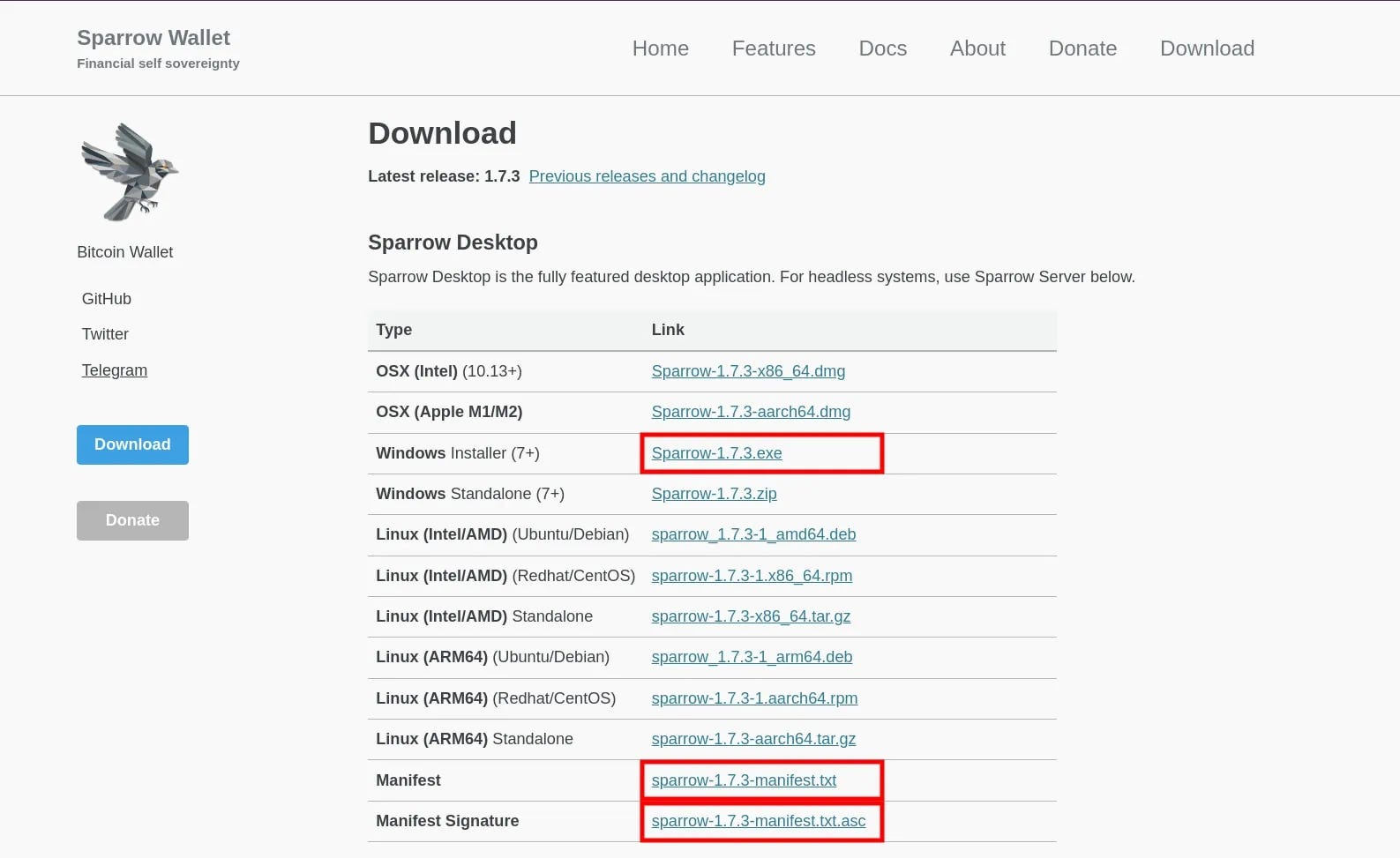Select 'Linux (Intel/AMD) (Redhat/CentOS)' cell
The image size is (1400, 858).
[505, 576]
